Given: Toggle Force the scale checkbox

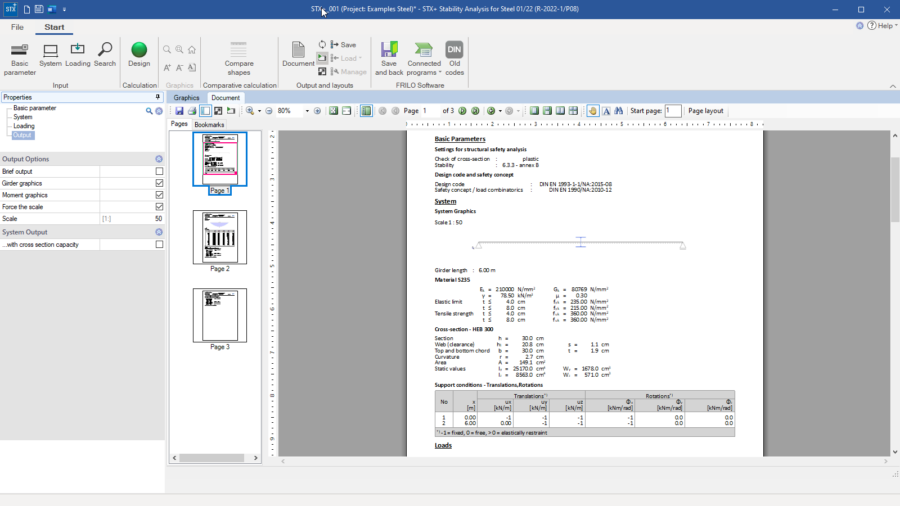Looking at the screenshot, I should pos(159,207).
